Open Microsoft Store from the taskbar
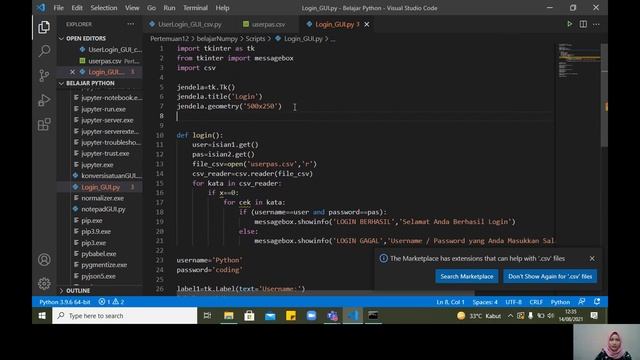Screen dimensions: 640x360 point(249,316)
